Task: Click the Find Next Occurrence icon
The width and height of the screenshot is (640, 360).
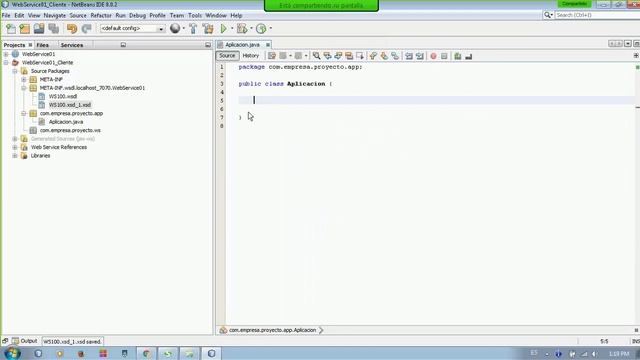Action: [338, 56]
